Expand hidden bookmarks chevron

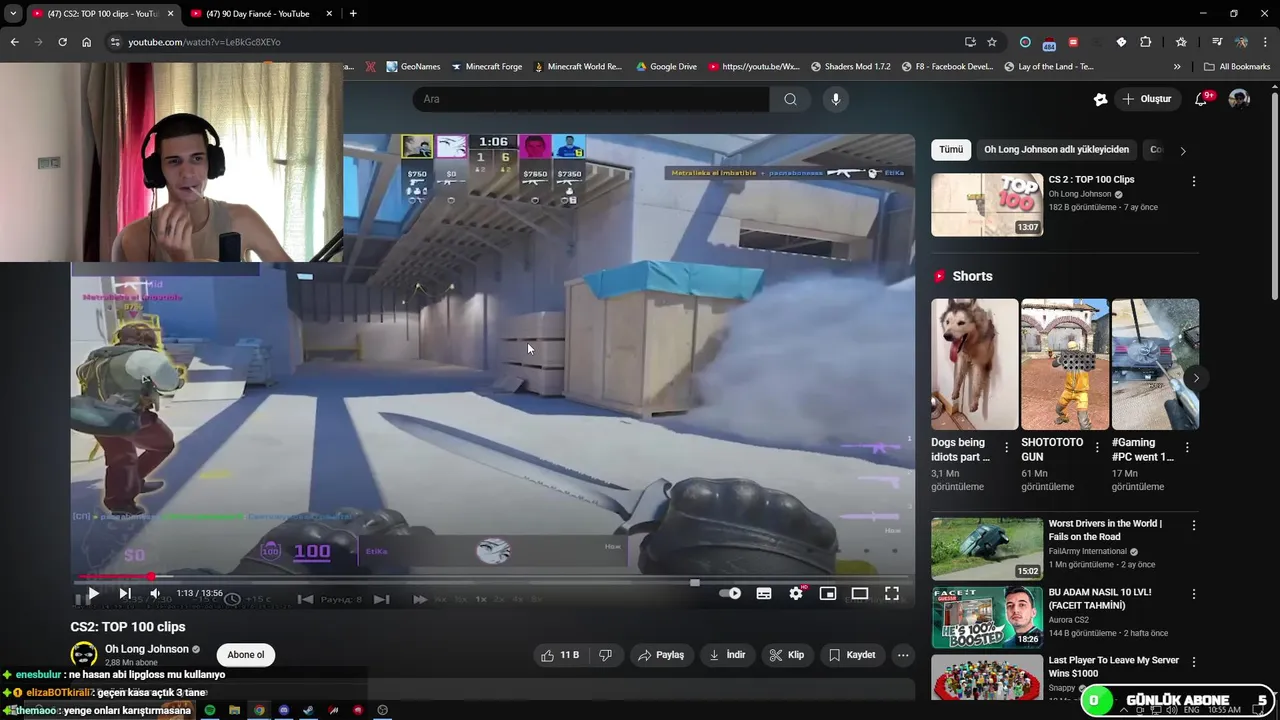[1177, 67]
